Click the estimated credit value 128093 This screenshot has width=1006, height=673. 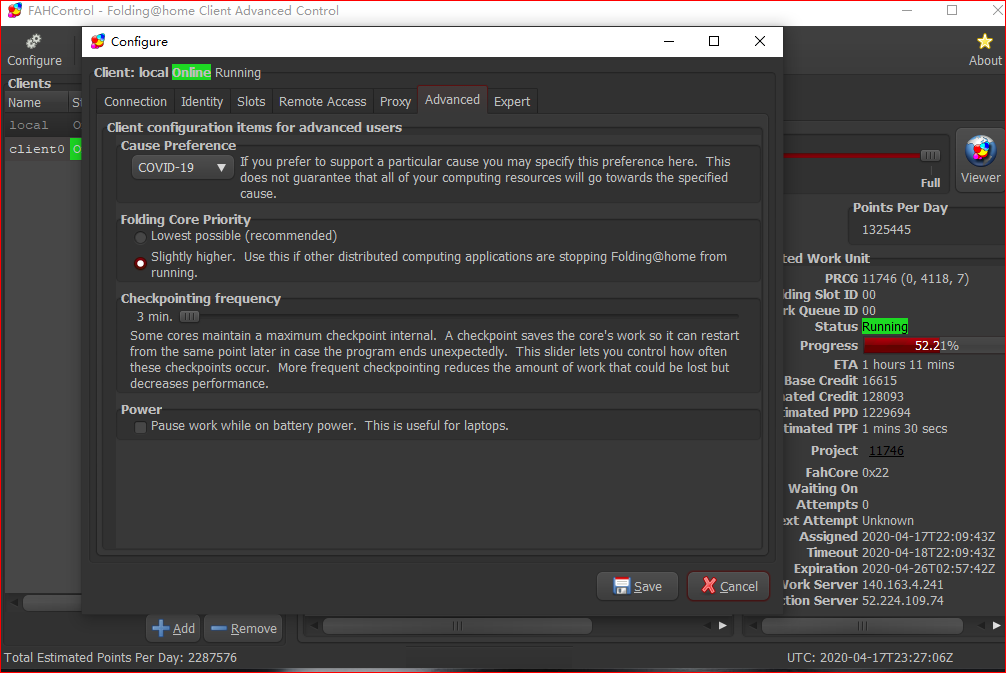tap(882, 396)
